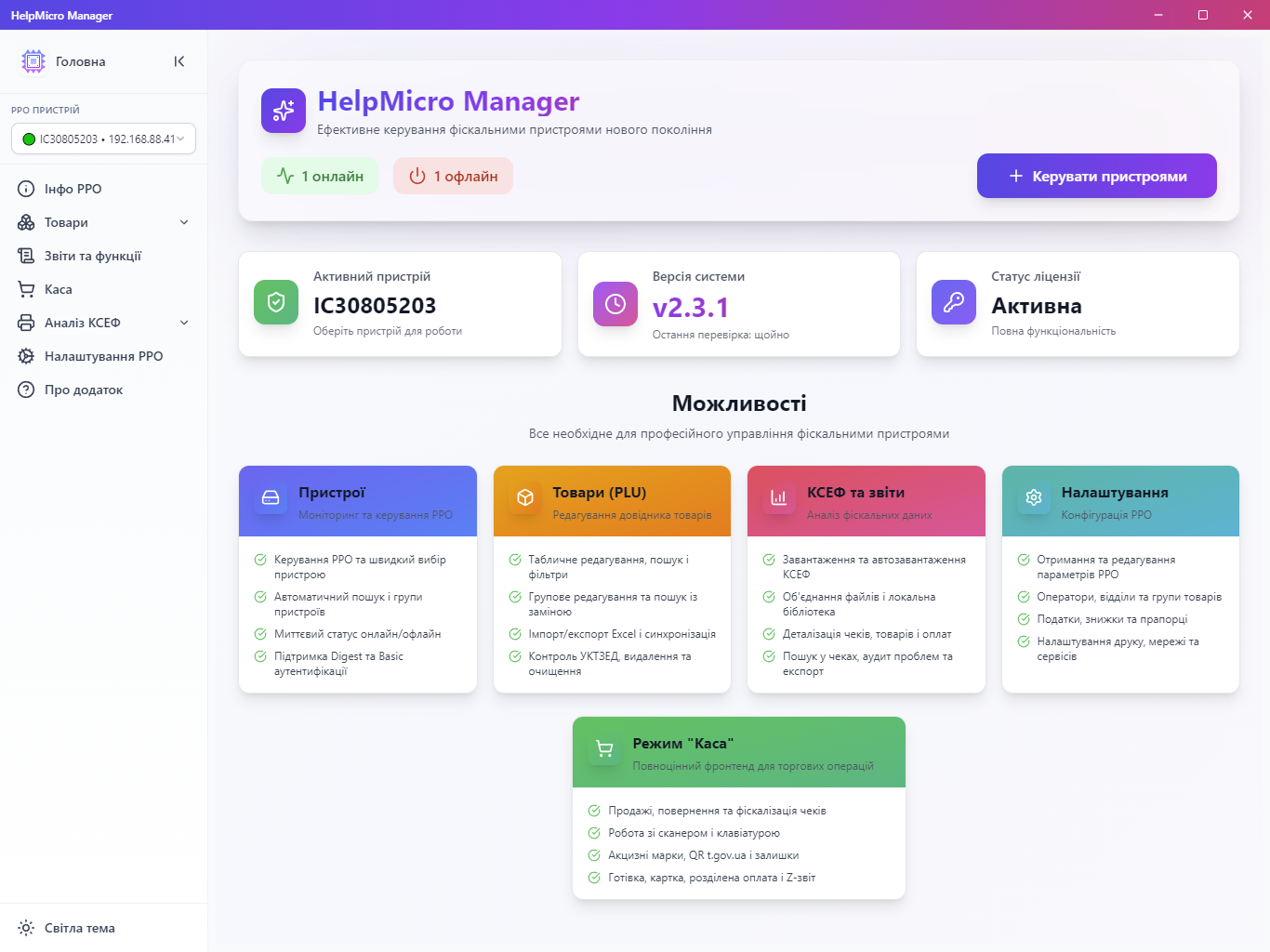
Task: Click text "Остання перевірка: щойно"
Action: click(721, 335)
